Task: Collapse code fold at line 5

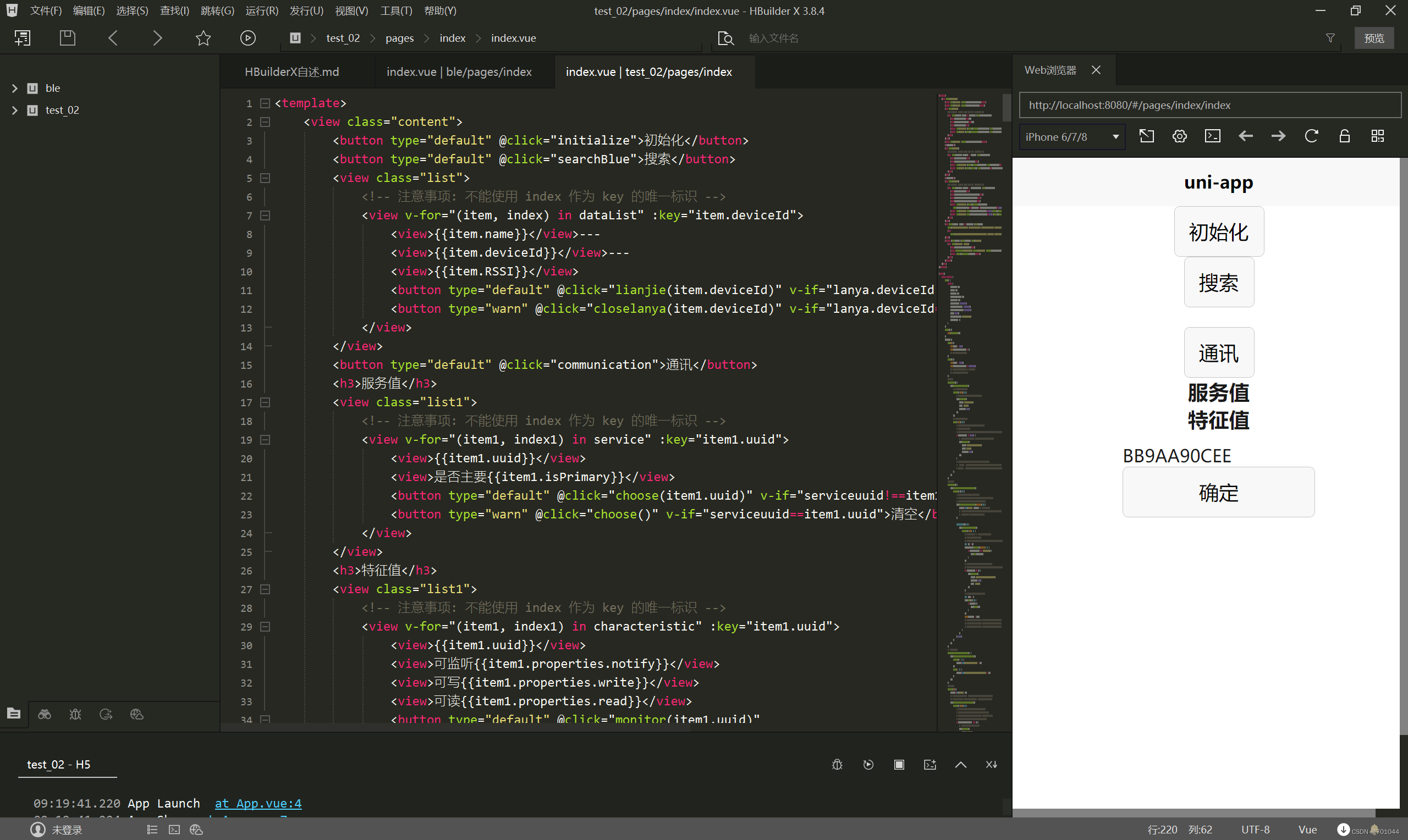Action: (265, 178)
